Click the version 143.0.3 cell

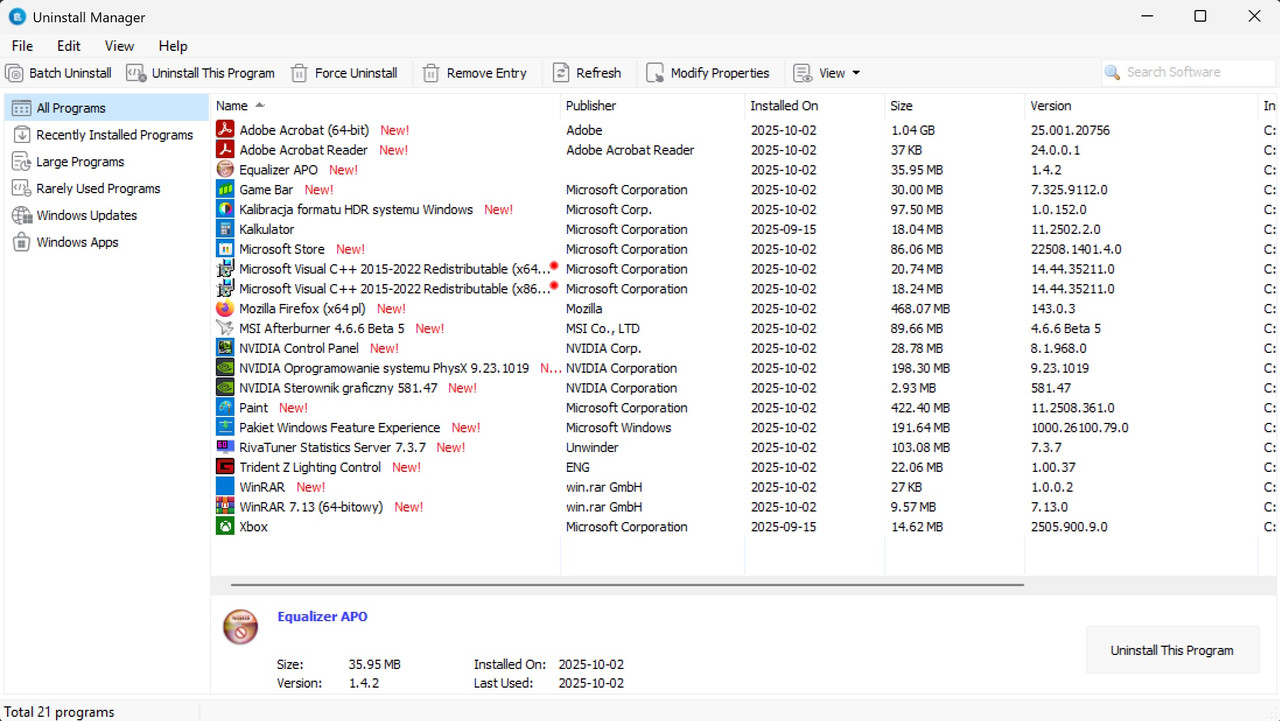click(1053, 309)
